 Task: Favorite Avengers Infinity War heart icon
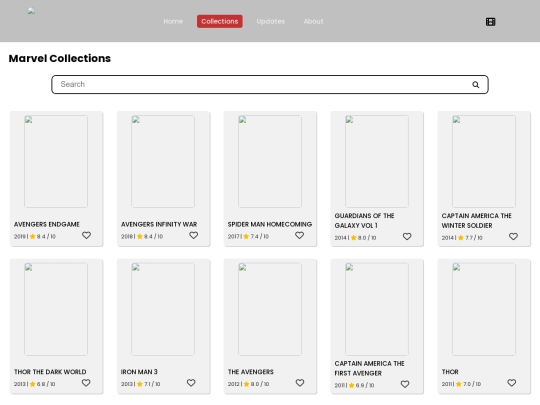[194, 235]
